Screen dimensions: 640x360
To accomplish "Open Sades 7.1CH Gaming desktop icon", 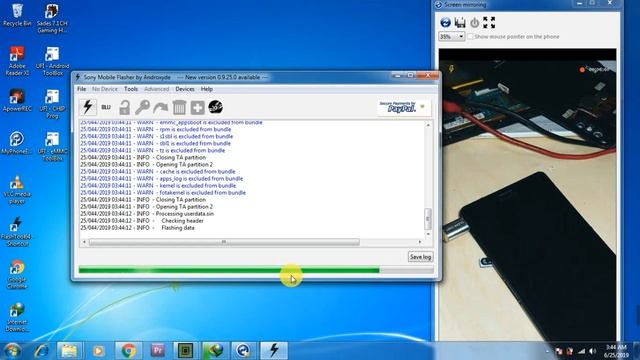I will 52,18.
